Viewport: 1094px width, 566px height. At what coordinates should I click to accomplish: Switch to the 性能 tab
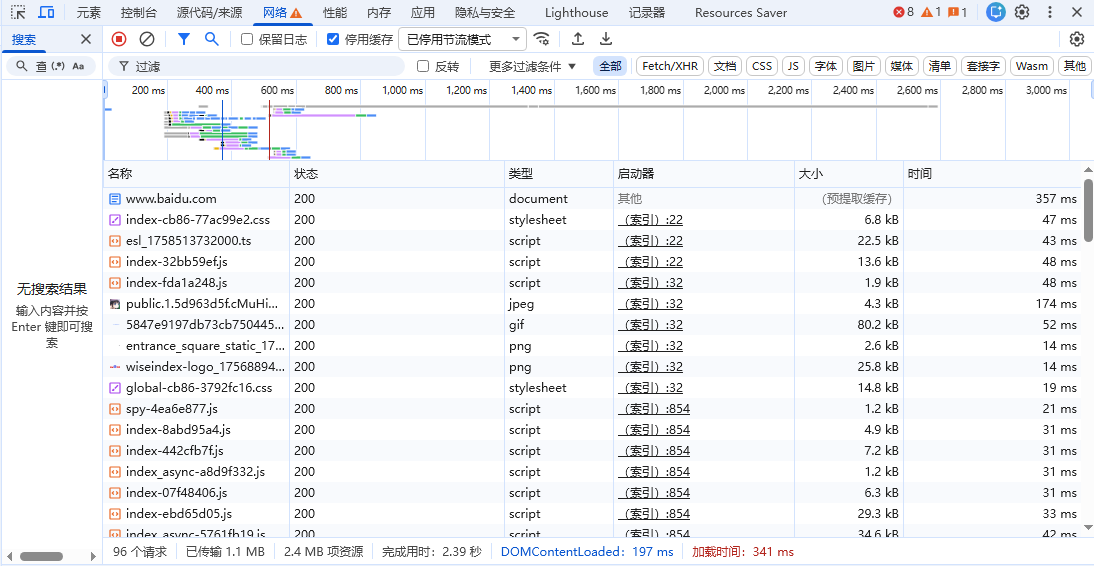335,13
